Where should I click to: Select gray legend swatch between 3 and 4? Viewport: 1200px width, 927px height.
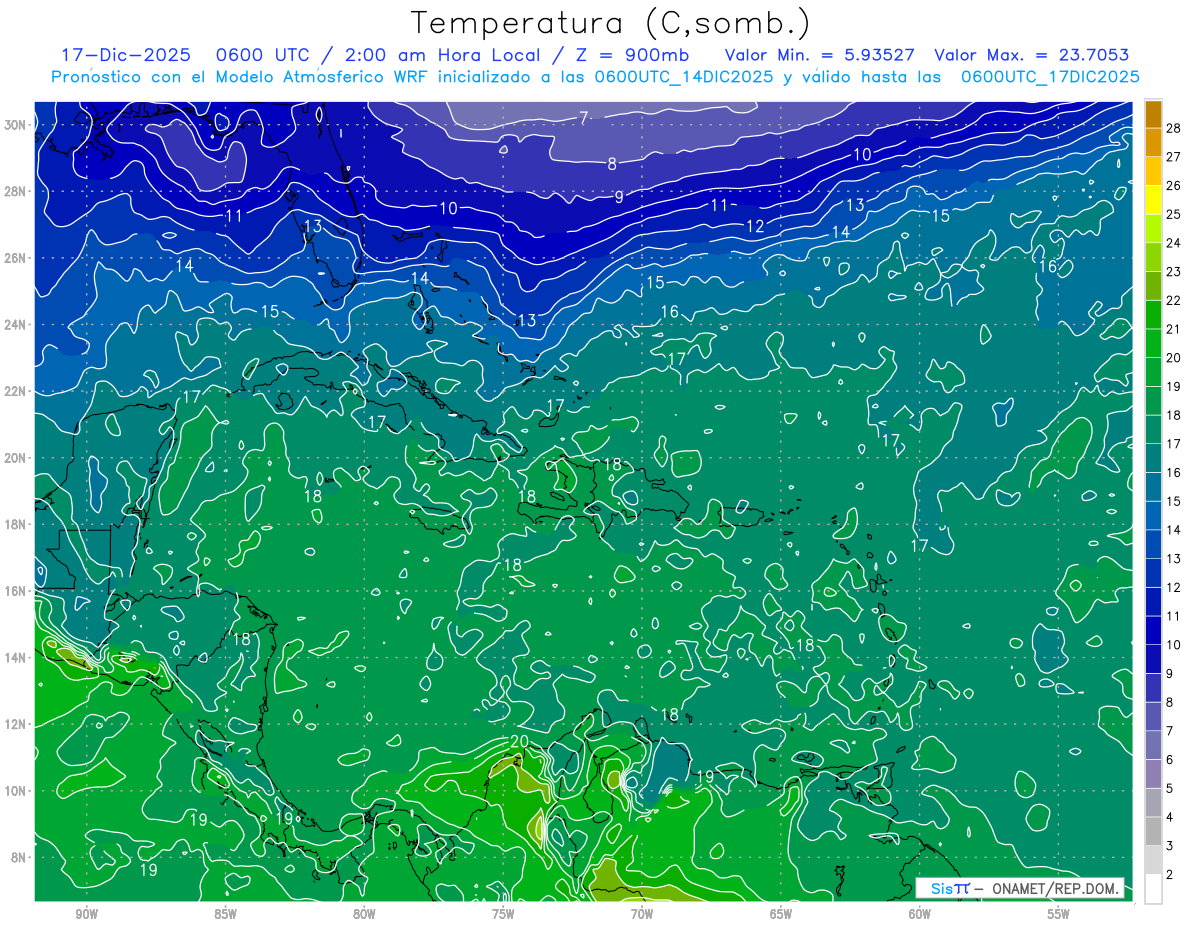pos(1153,832)
